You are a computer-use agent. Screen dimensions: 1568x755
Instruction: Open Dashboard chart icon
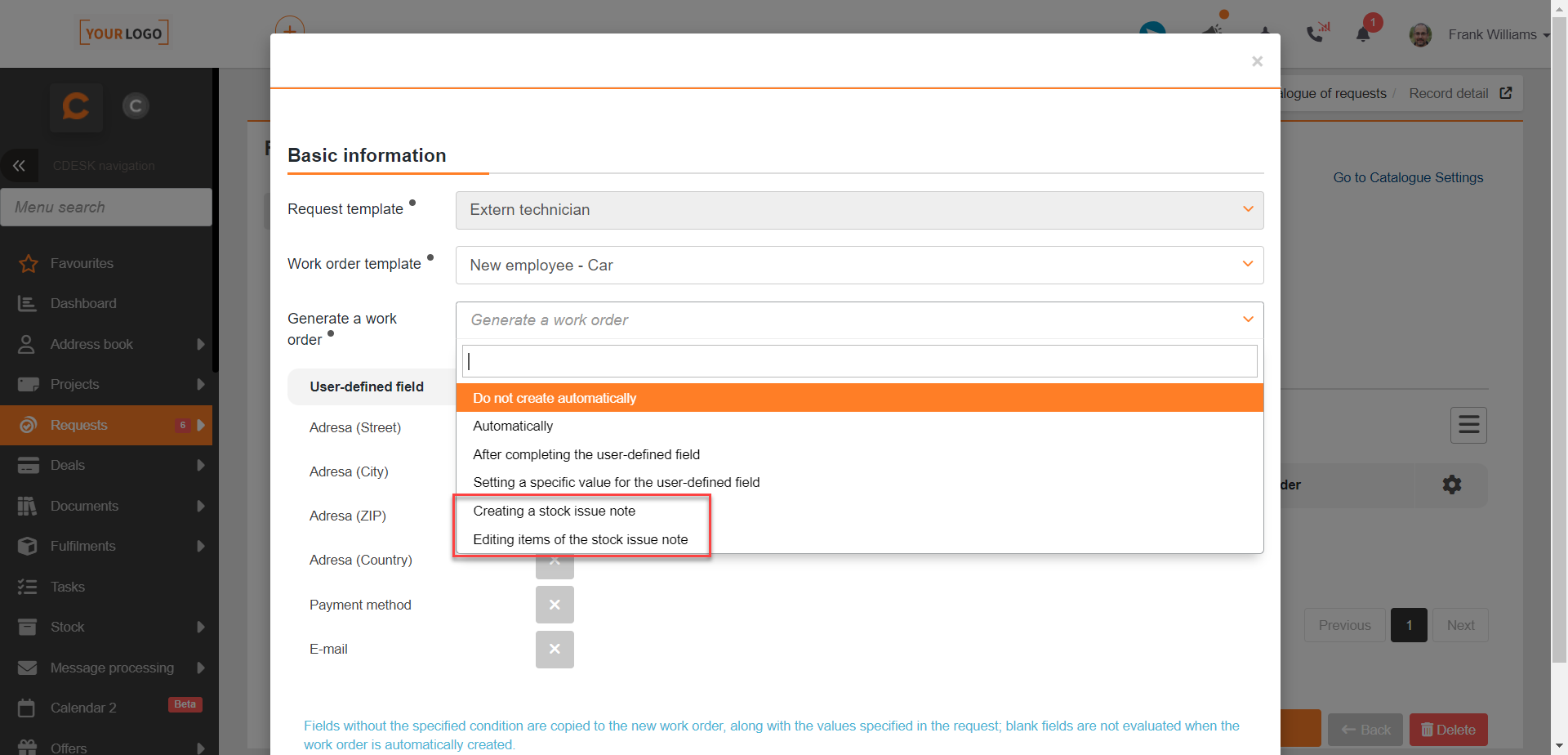[28, 303]
